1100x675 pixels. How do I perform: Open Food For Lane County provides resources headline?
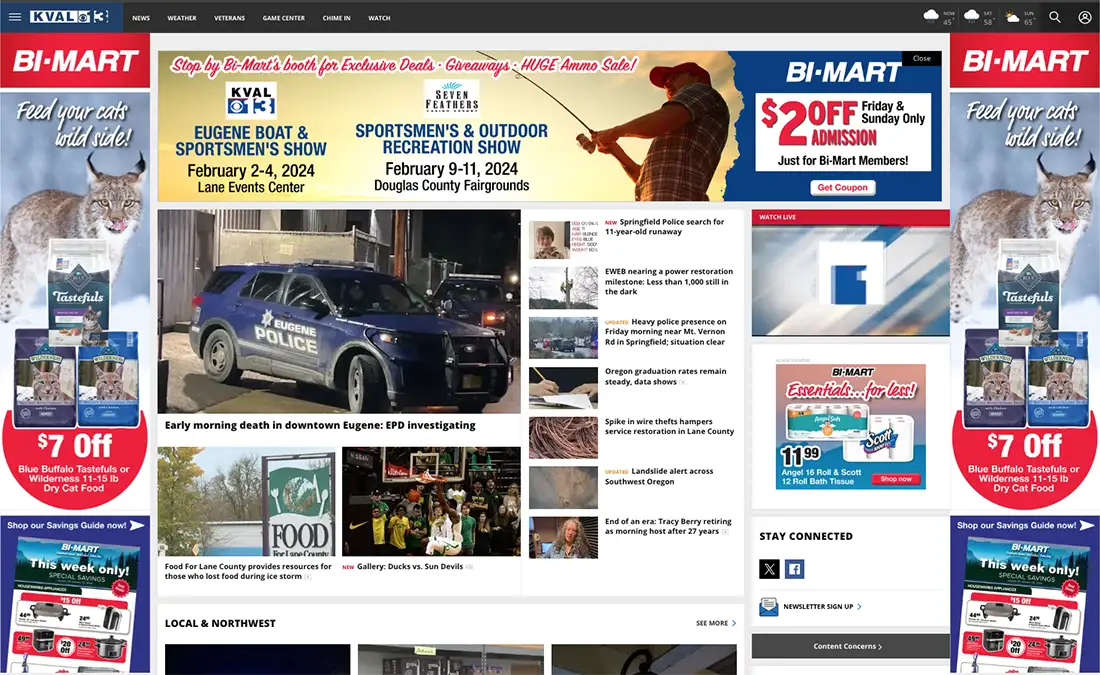(248, 571)
